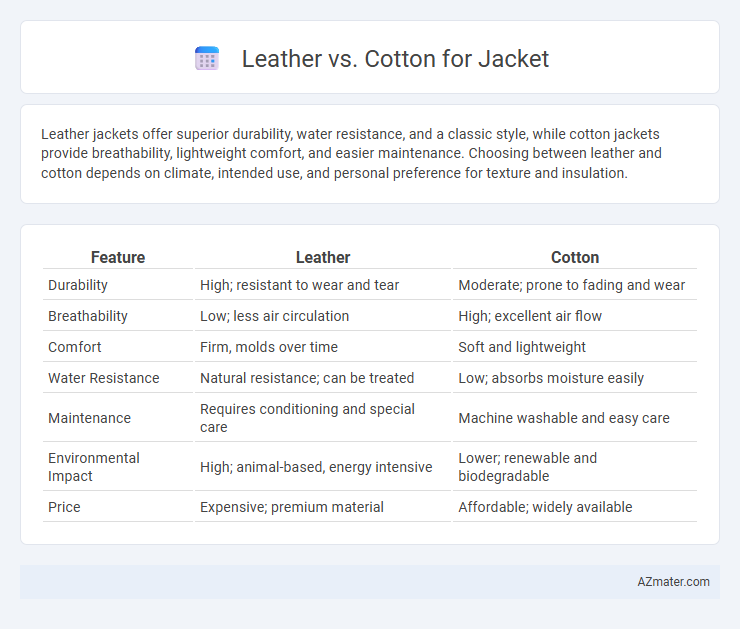Click the 'Breathability' row label

(88, 316)
